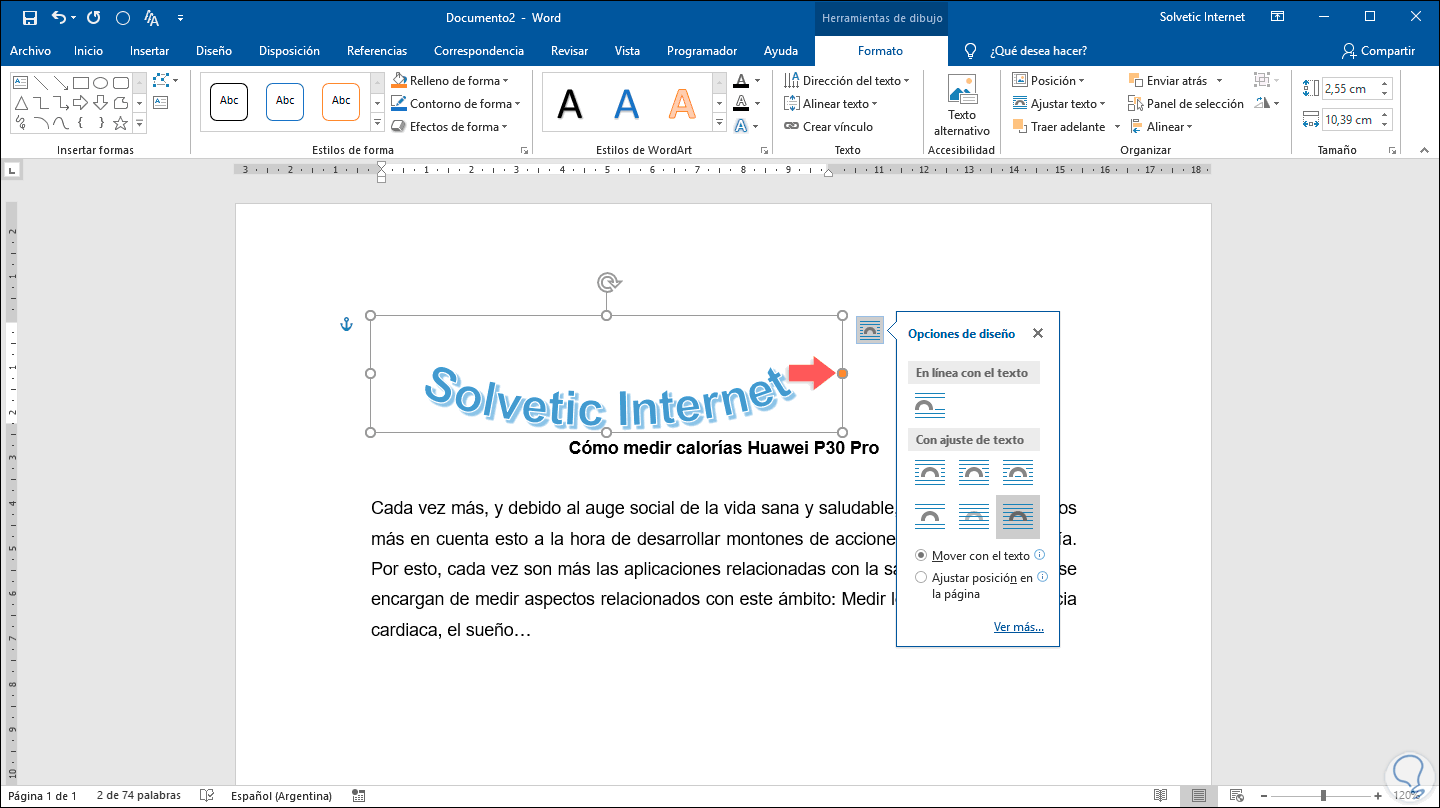Open the Enviar atrás dropdown arrow
The image size is (1440, 808).
click(1217, 81)
